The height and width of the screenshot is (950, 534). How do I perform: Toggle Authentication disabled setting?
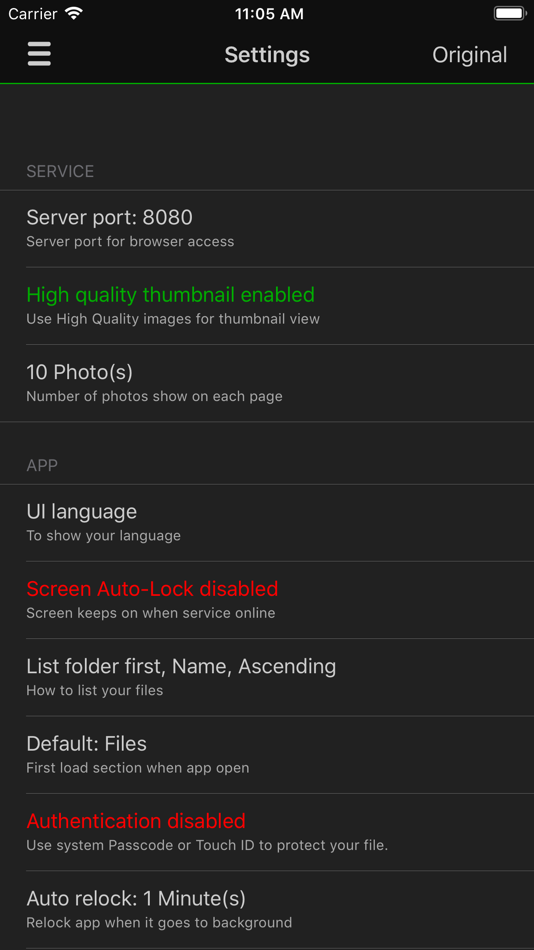pyautogui.click(x=267, y=832)
